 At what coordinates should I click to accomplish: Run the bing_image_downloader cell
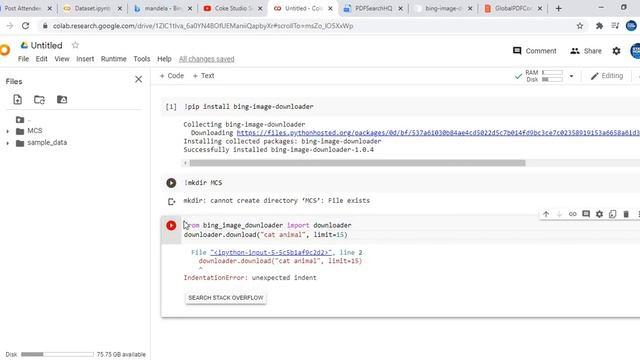click(171, 225)
